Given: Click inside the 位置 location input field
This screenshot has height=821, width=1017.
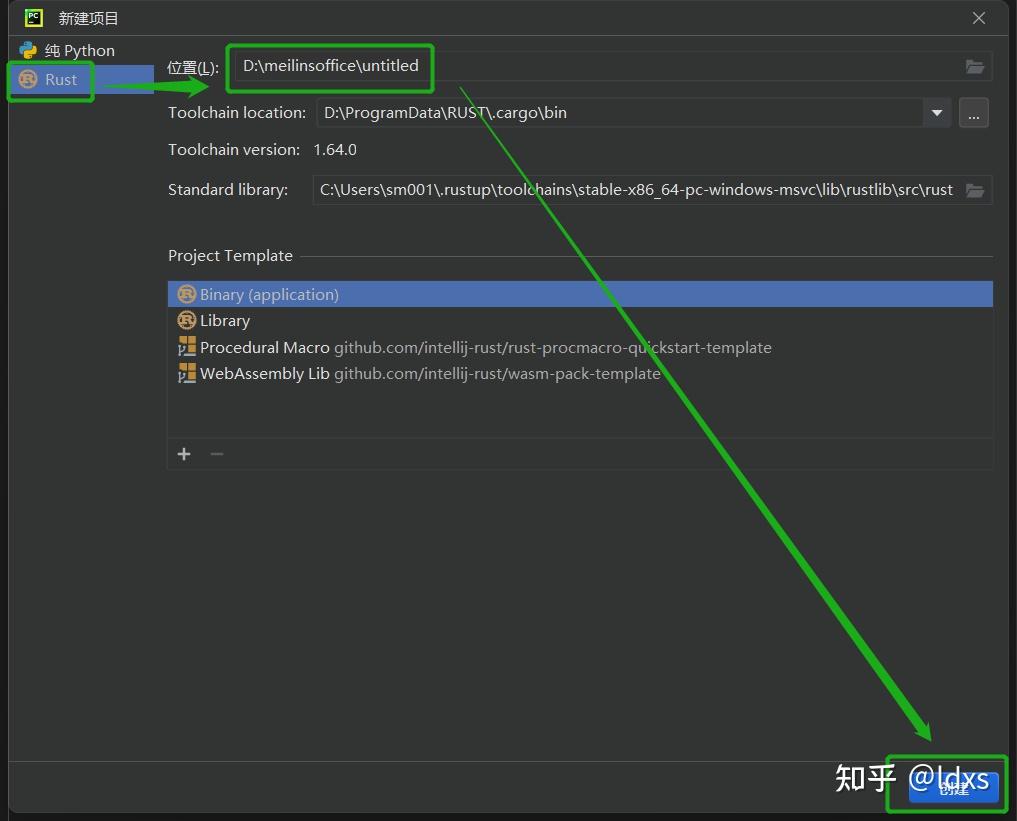Looking at the screenshot, I should pos(400,66).
